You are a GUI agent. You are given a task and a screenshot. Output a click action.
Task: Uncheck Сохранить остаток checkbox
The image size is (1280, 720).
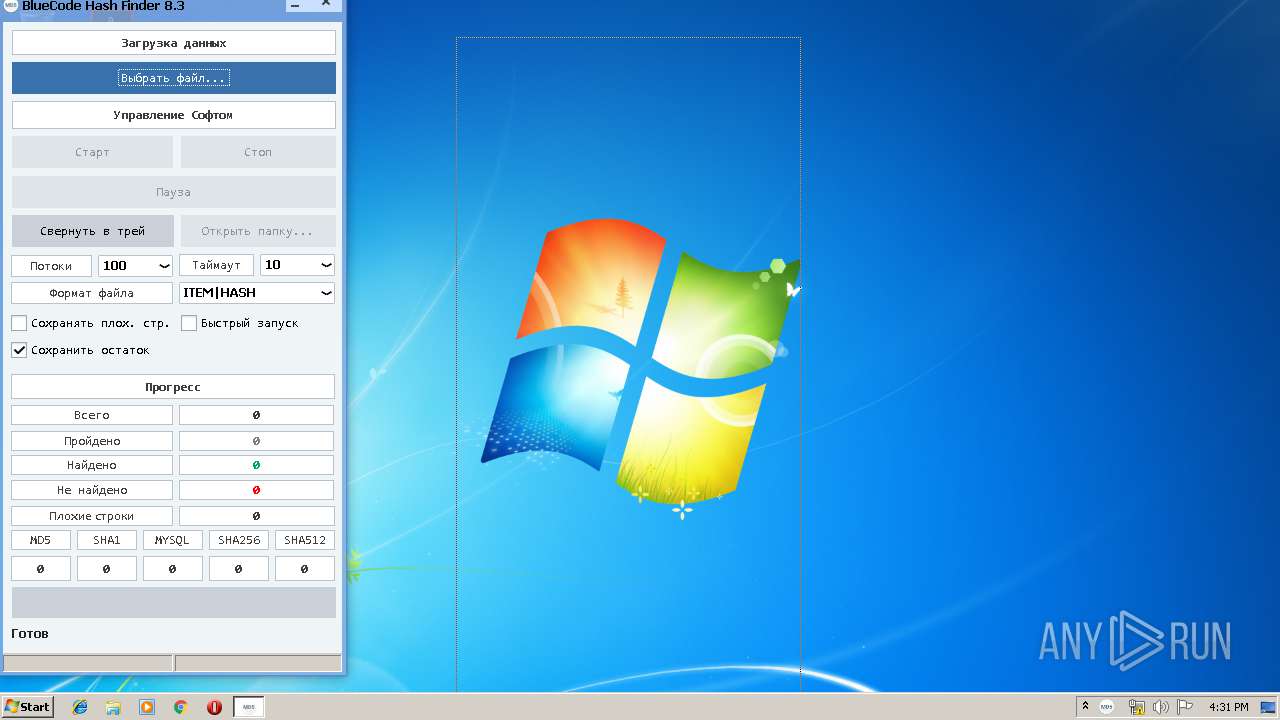click(x=19, y=350)
